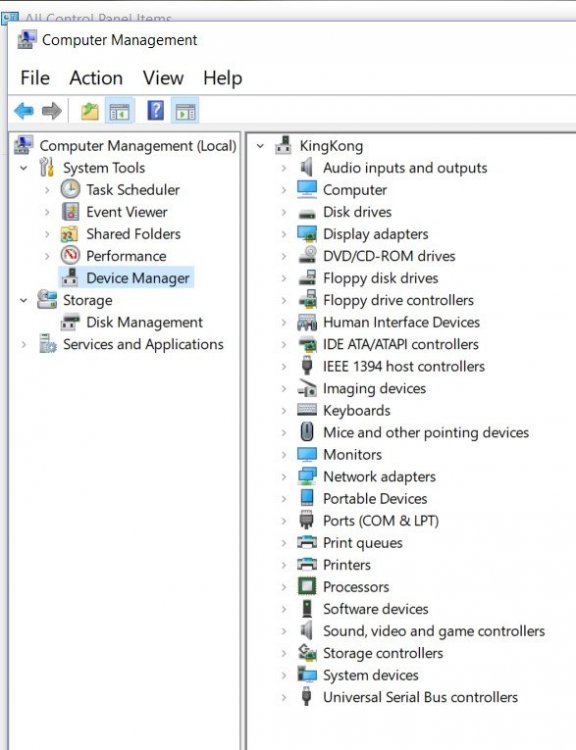Click the Universal Serial Bus controllers icon
Viewport: 576px width, 750px height.
[307, 696]
